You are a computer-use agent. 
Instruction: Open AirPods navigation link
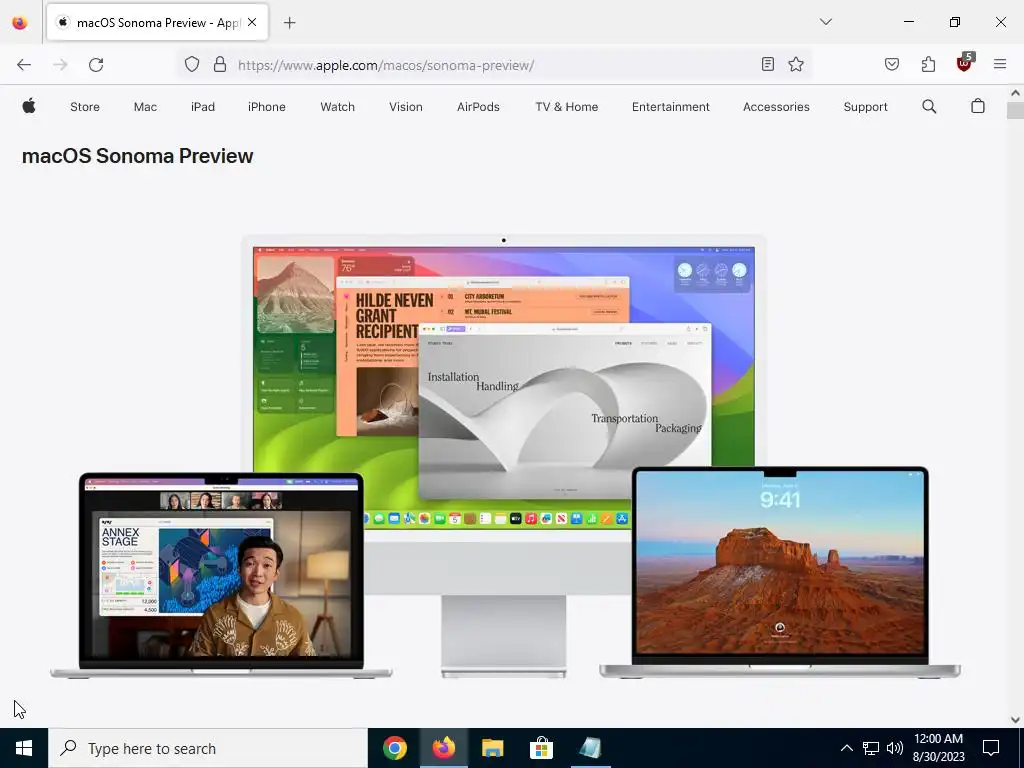coord(478,106)
